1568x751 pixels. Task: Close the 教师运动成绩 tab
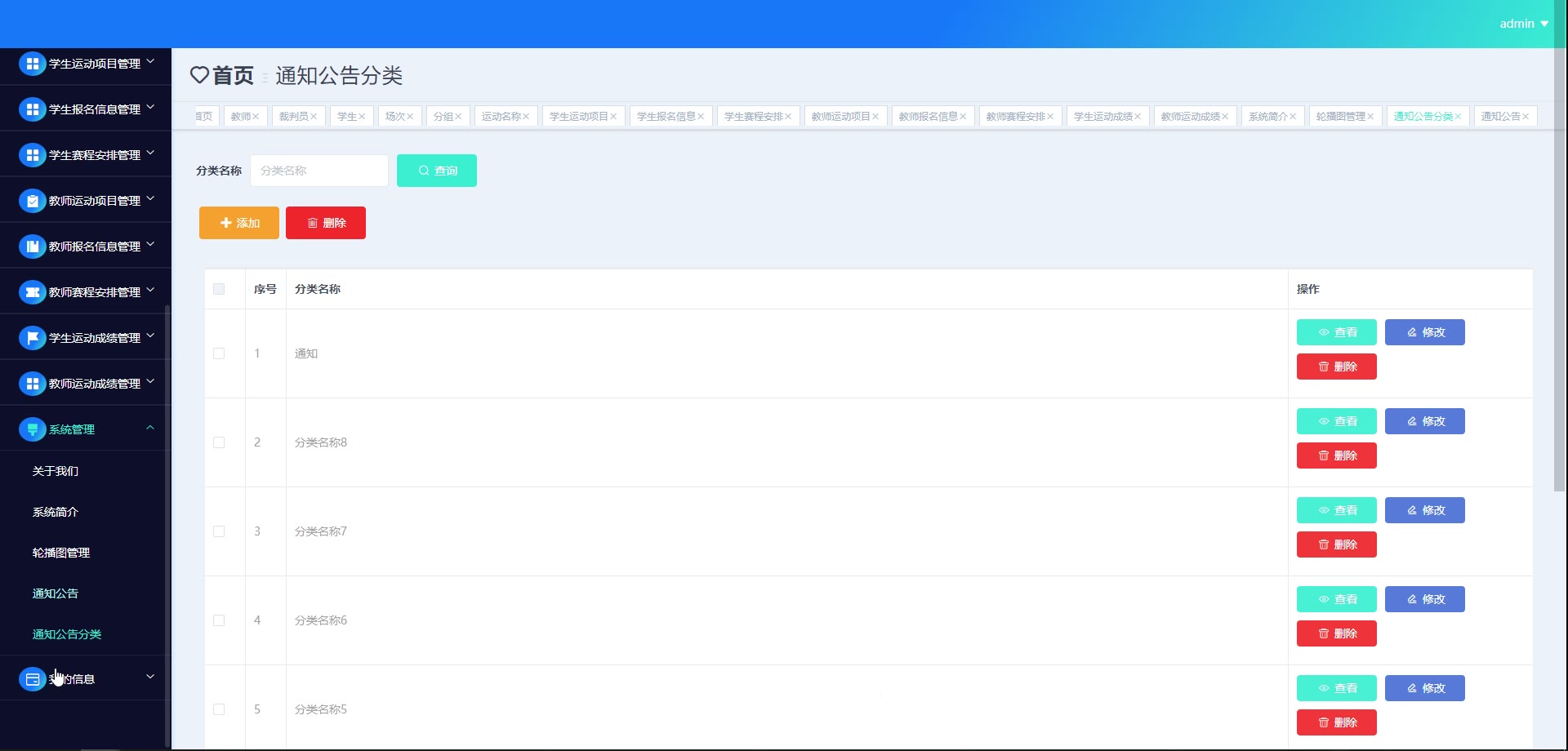[1225, 117]
